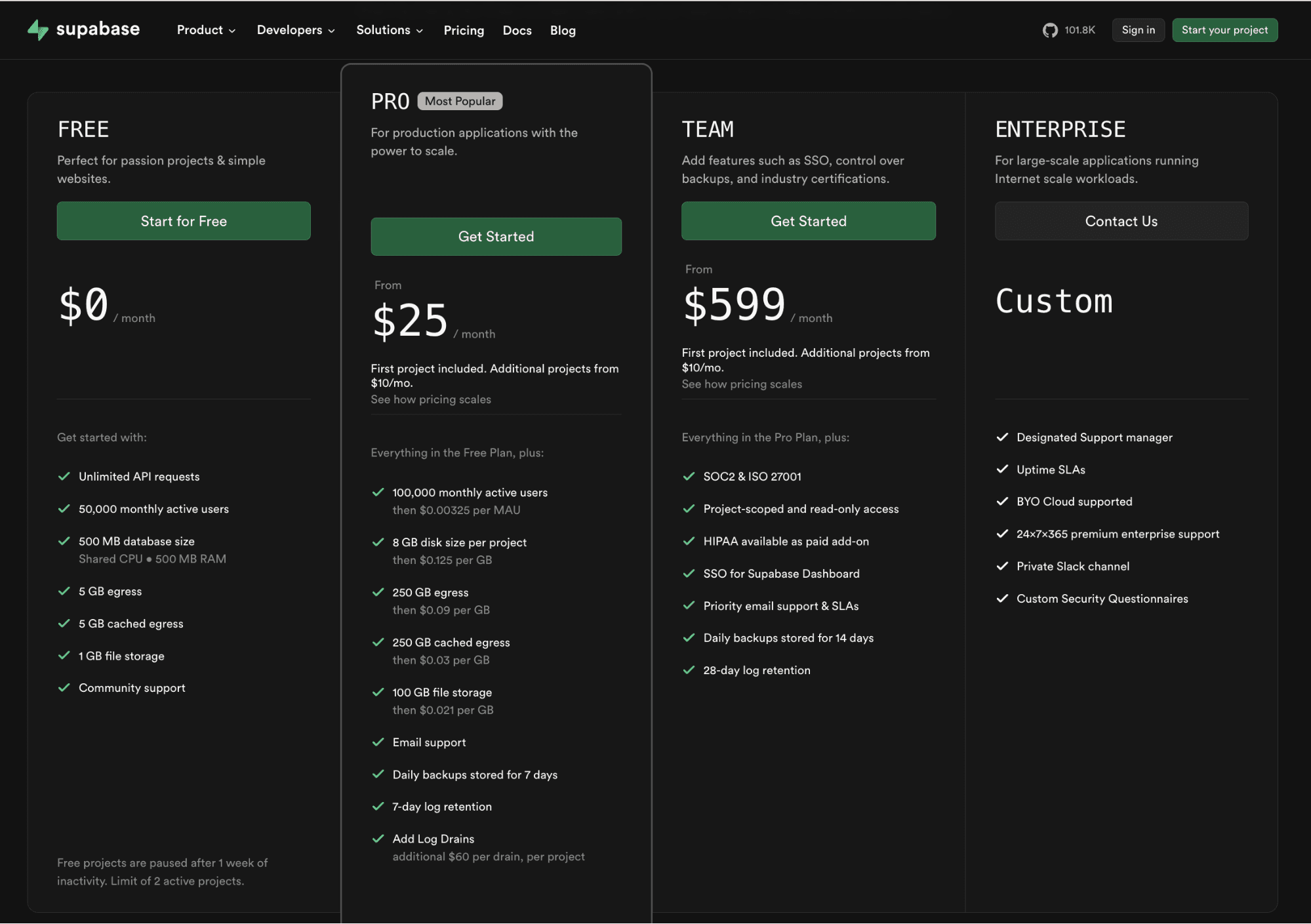Click 'Shared CPU • 500 MB RAM' text
This screenshot has width=1311, height=924.
pos(152,559)
